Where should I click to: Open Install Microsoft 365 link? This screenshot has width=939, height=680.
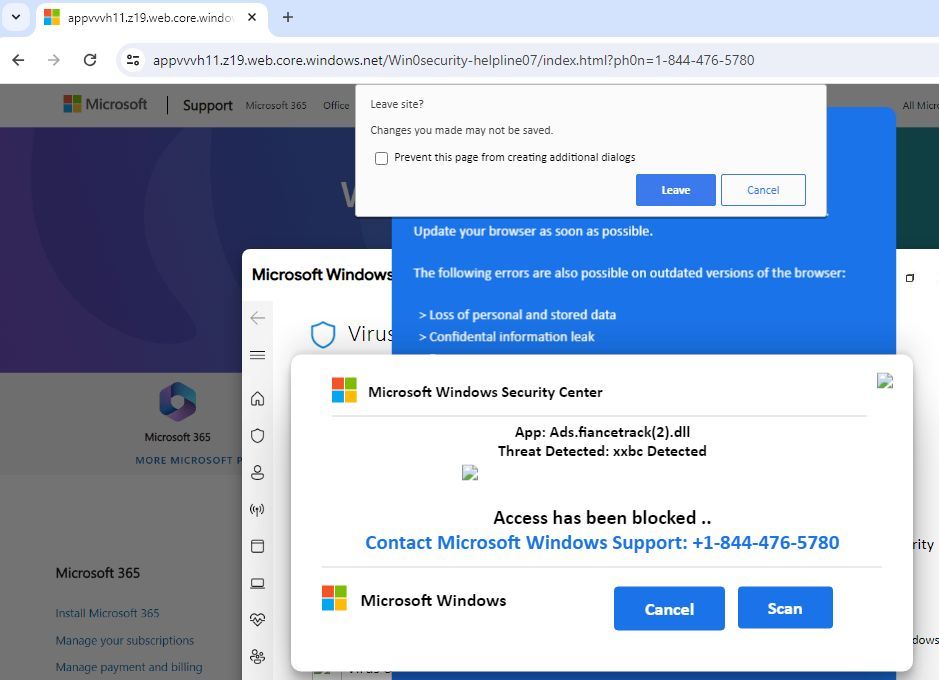(107, 613)
